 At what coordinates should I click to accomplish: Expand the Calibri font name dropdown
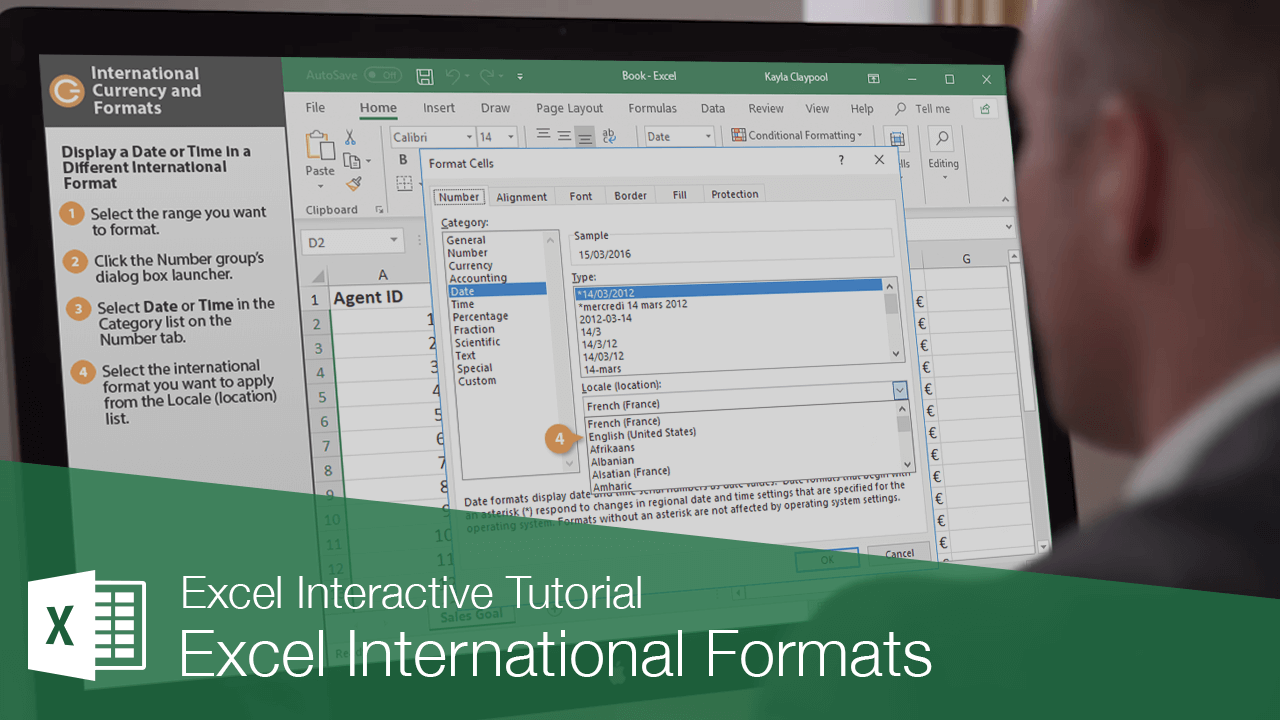point(469,137)
